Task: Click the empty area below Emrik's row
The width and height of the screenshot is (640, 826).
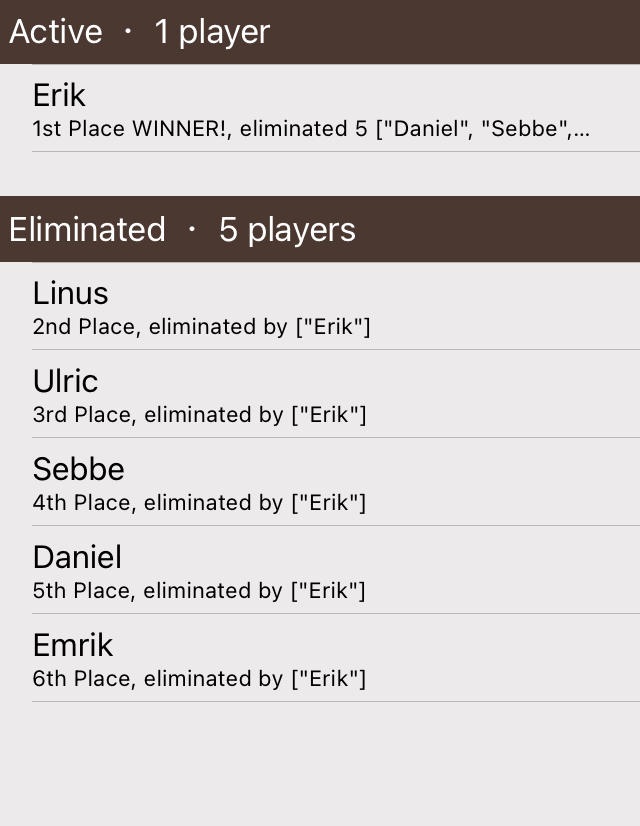Action: point(320,762)
